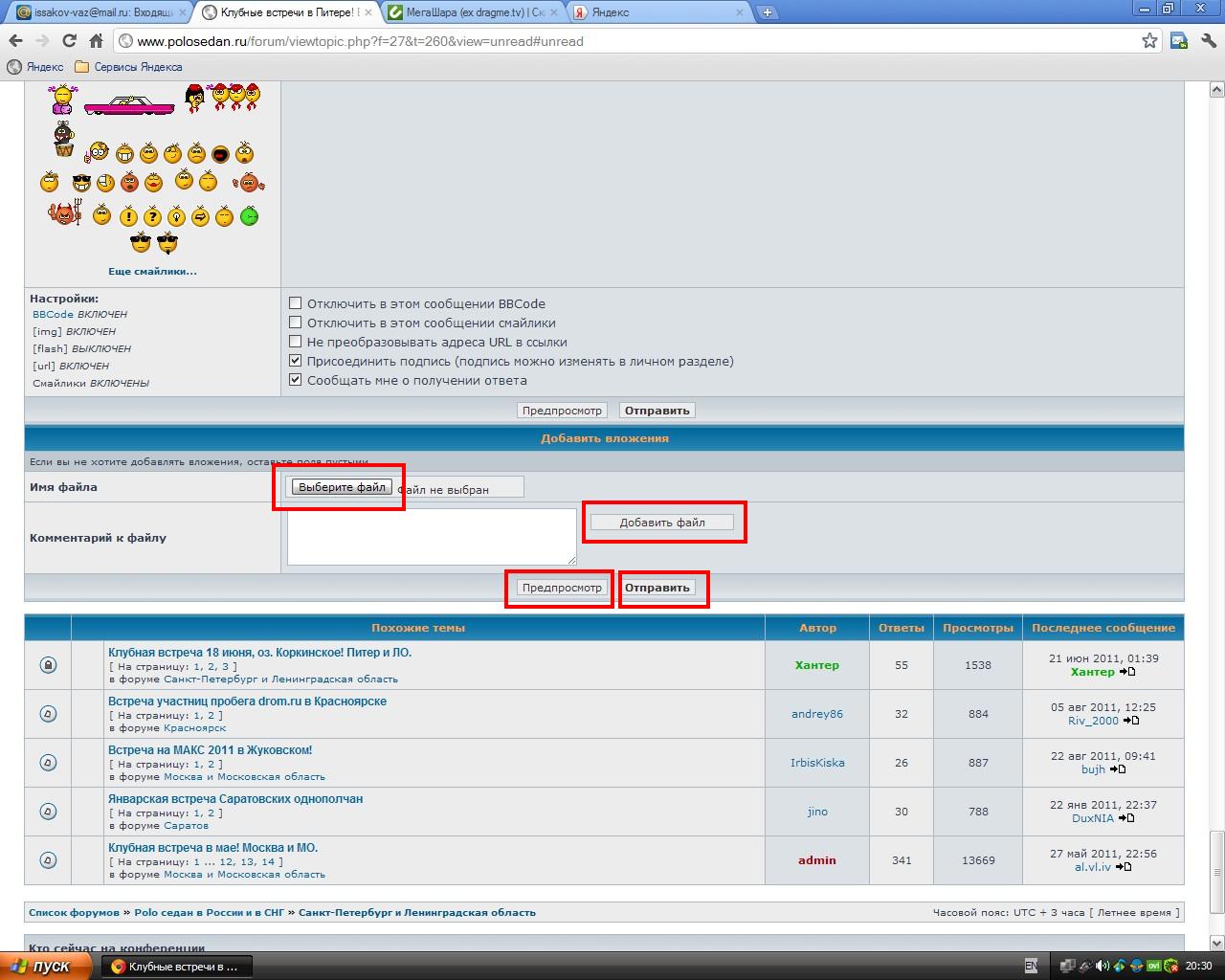Viewport: 1225px width, 980px height.
Task: Open the Windows 'пуск' start button
Action: (43, 967)
